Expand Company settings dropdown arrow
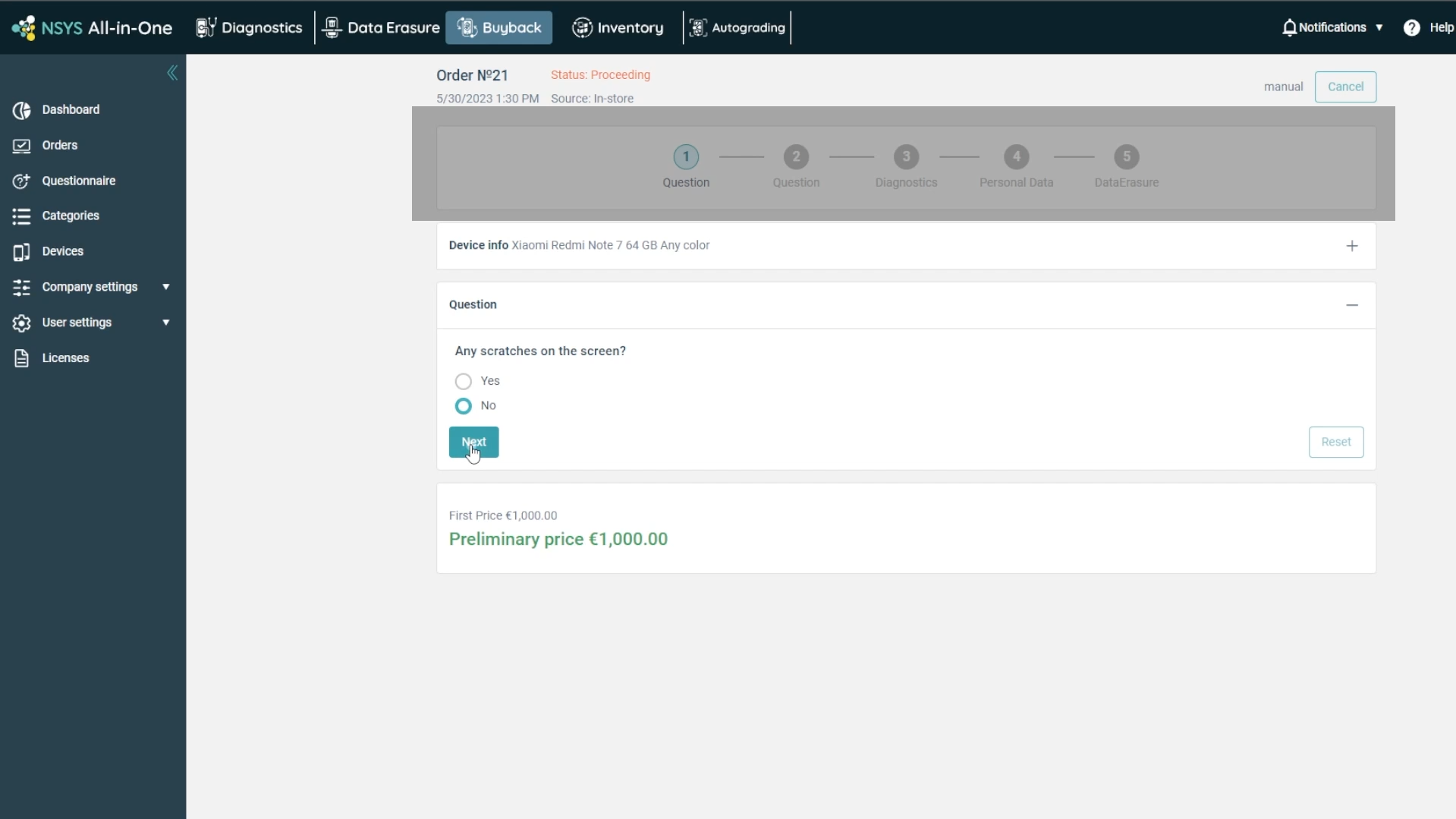 point(165,287)
